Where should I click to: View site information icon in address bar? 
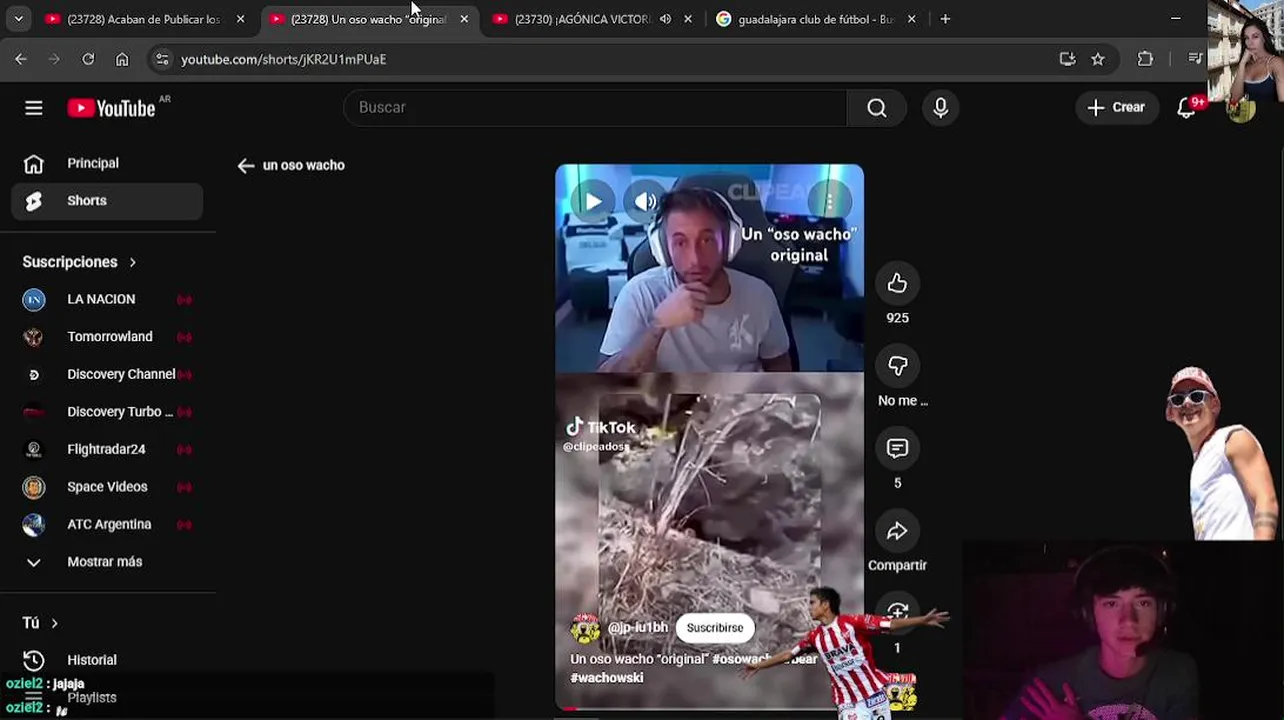(162, 60)
